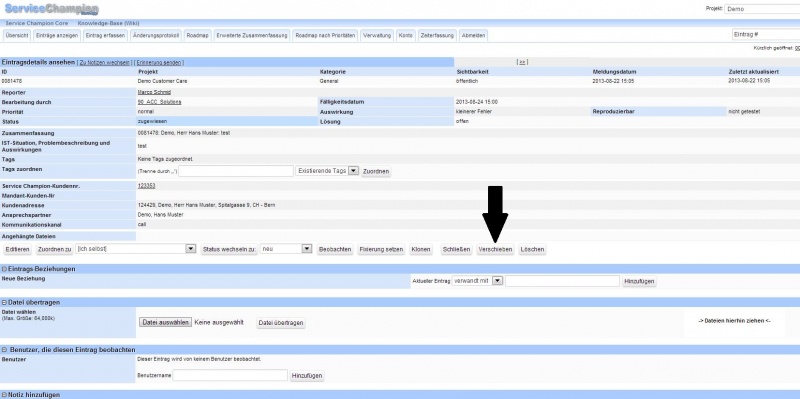Open Knowledge-Base (Wiki) link
The image size is (800, 399).
(x=108, y=23)
